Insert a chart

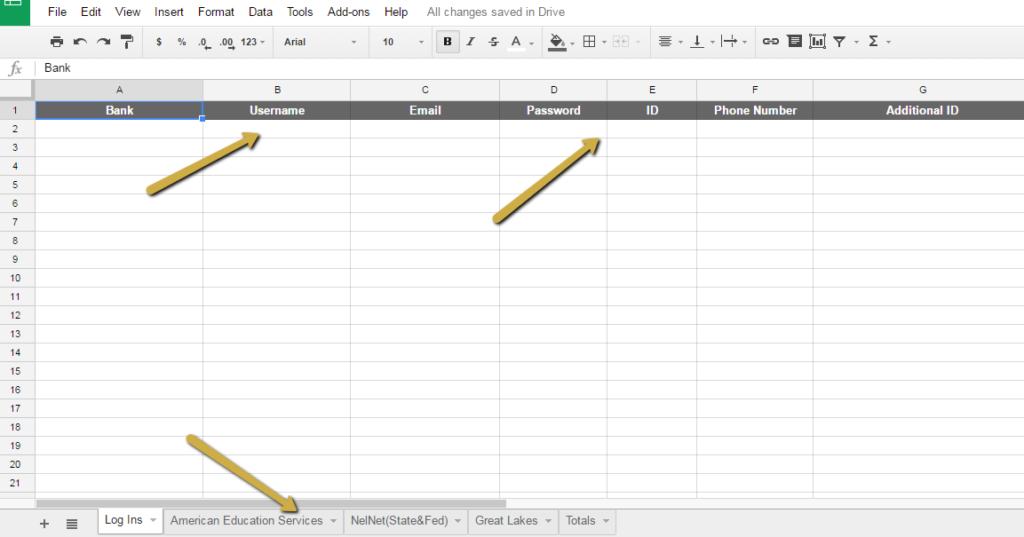(817, 42)
